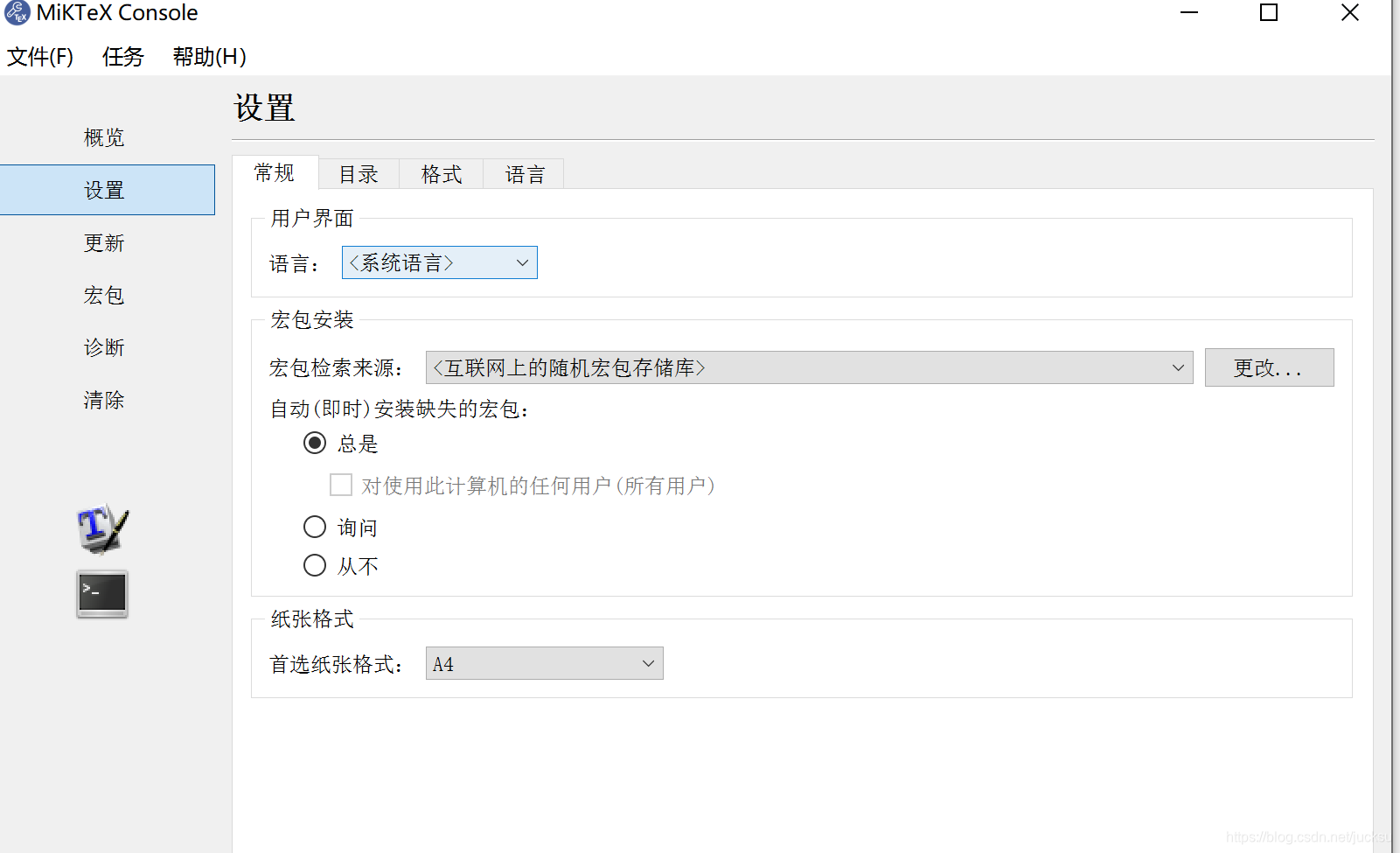Open the 语言 system language dropdown
The width and height of the screenshot is (1400, 853).
coord(439,262)
